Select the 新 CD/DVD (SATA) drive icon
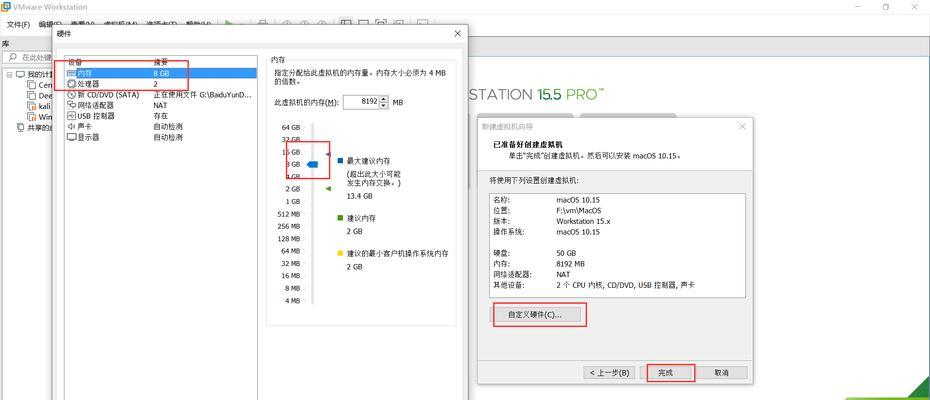Viewport: 930px width, 400px height. tap(71, 94)
